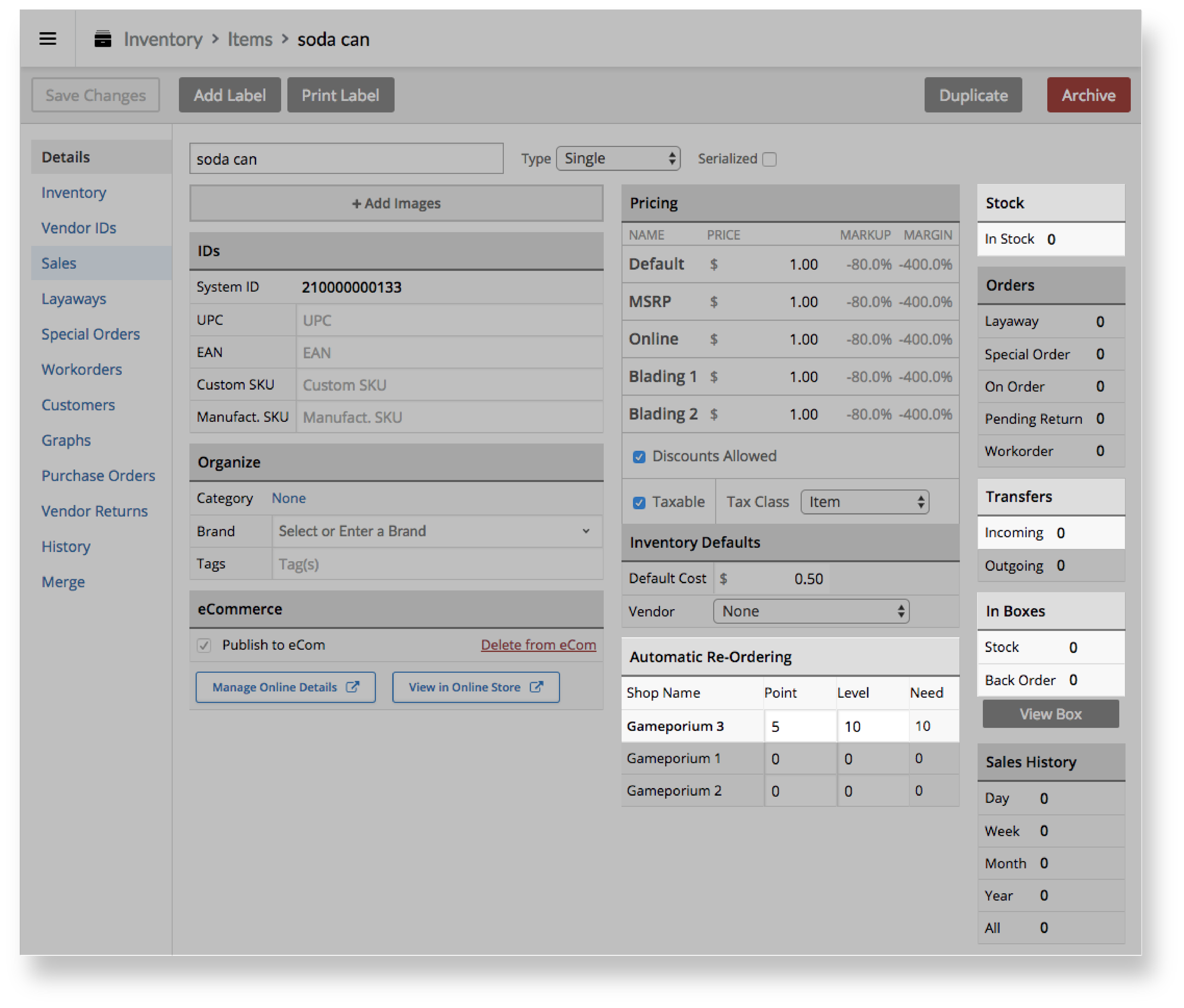This screenshot has width=1184, height=1008.
Task: Click the Default Cost field 0.50
Action: click(x=772, y=579)
